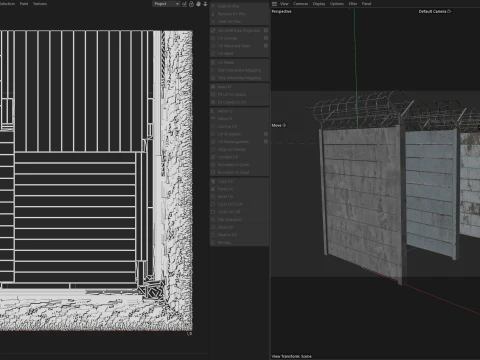The width and height of the screenshot is (480, 360).
Task: Click the Boundary to Circle icon
Action: tap(213, 165)
